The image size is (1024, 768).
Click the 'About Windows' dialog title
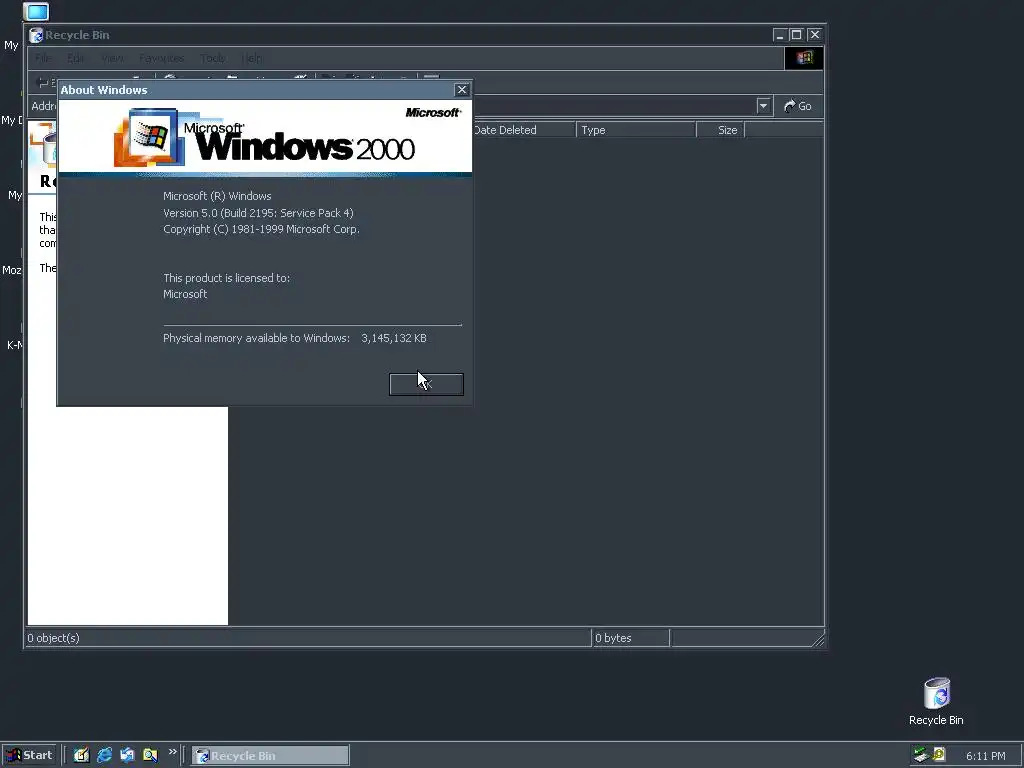tap(104, 90)
